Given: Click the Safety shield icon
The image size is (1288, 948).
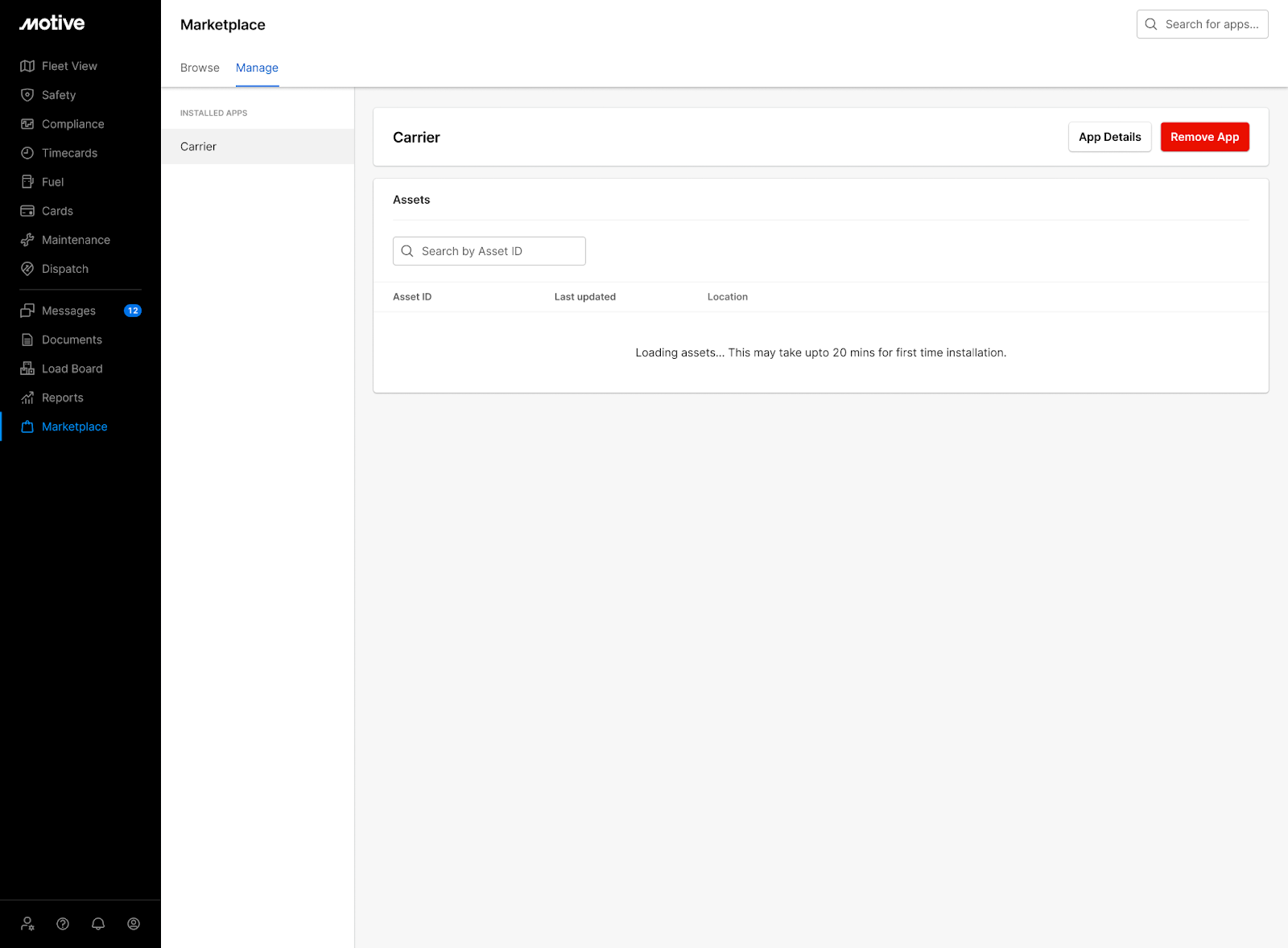Looking at the screenshot, I should 27,95.
